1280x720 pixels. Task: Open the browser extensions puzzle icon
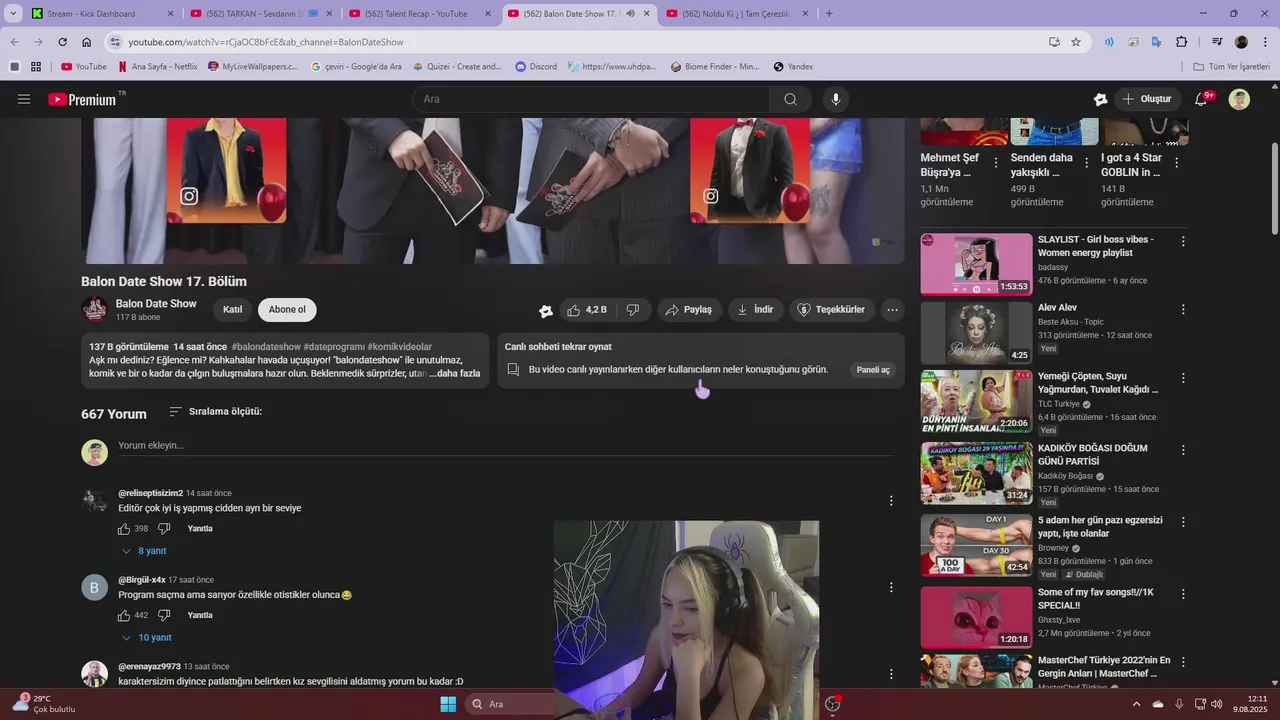1182,42
